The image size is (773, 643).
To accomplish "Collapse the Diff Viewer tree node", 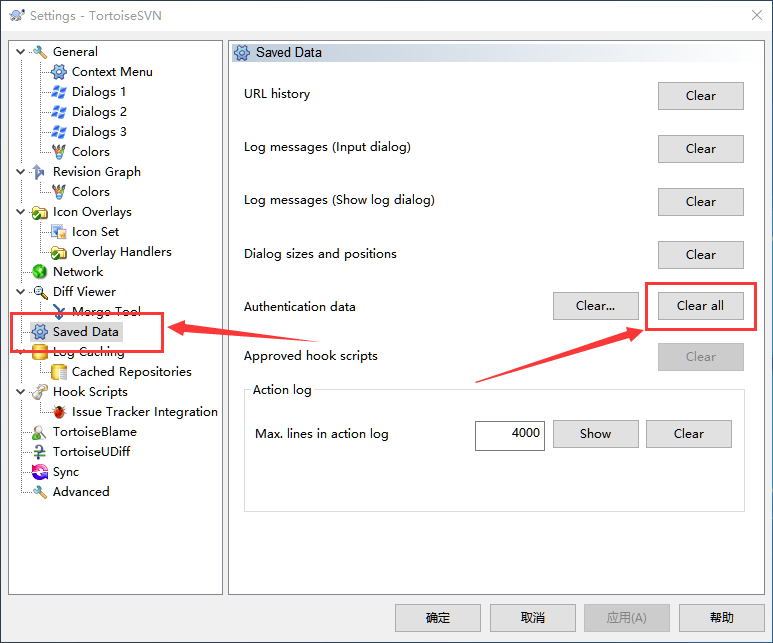I will (20, 291).
